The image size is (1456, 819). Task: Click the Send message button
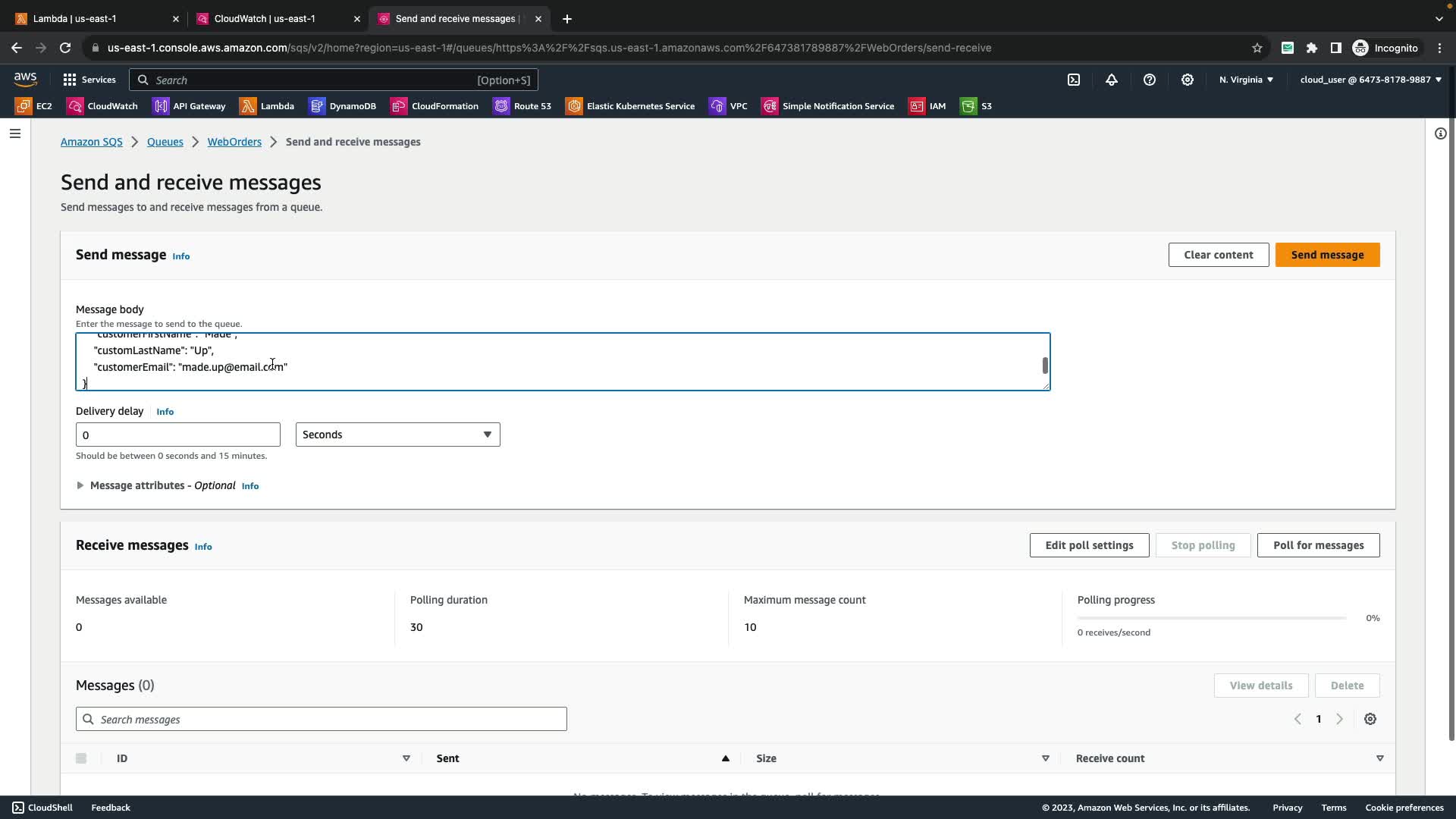1327,255
